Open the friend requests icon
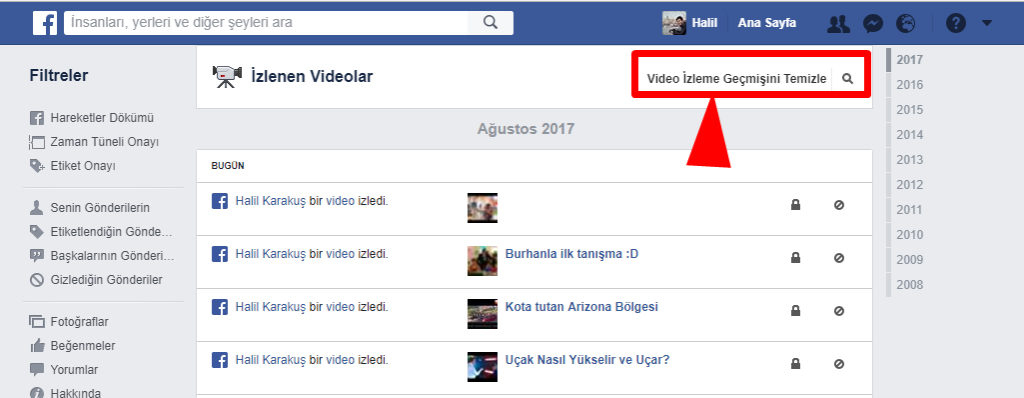Image resolution: width=1024 pixels, height=398 pixels. (838, 24)
